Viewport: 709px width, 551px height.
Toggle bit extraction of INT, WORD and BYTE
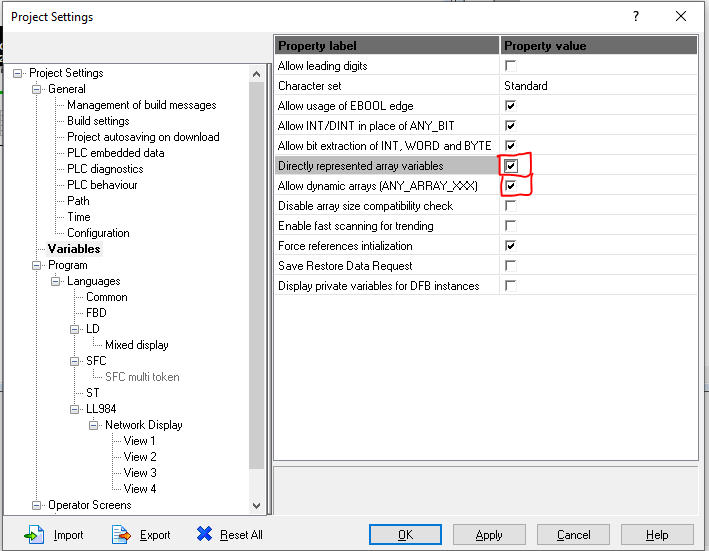click(510, 146)
